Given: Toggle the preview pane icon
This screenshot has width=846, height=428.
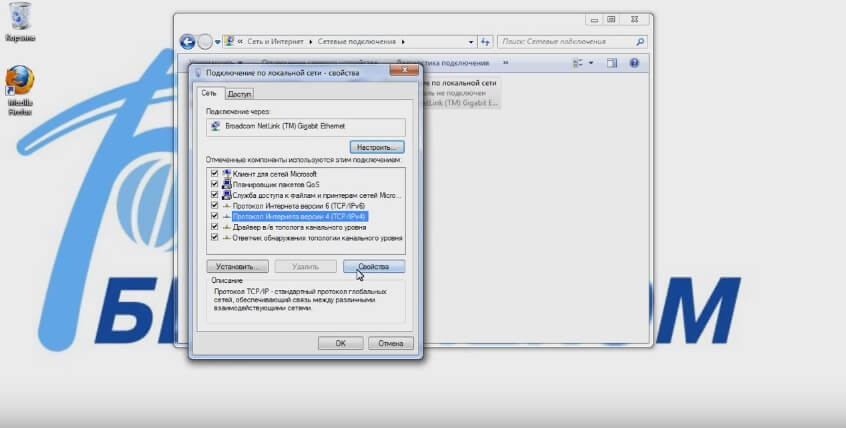Looking at the screenshot, I should coord(611,63).
